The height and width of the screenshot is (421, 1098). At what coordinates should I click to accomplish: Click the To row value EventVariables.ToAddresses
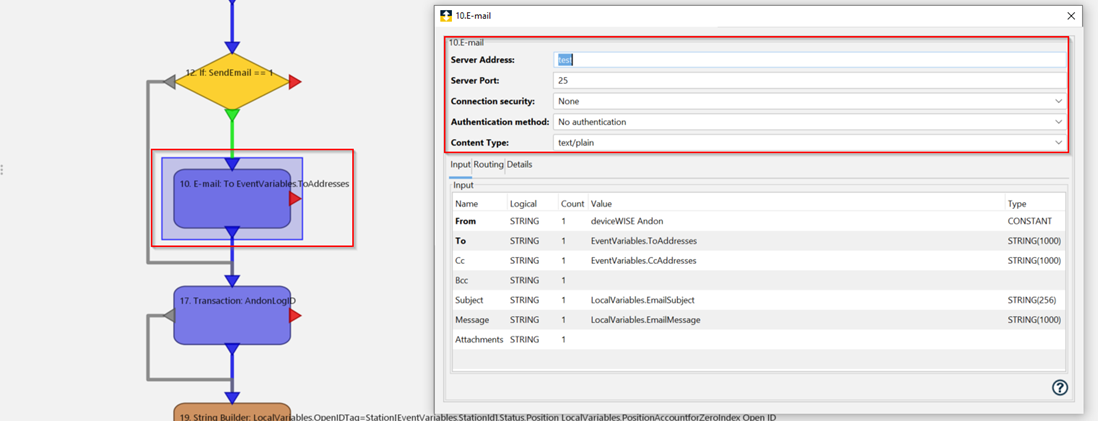pyautogui.click(x=643, y=241)
